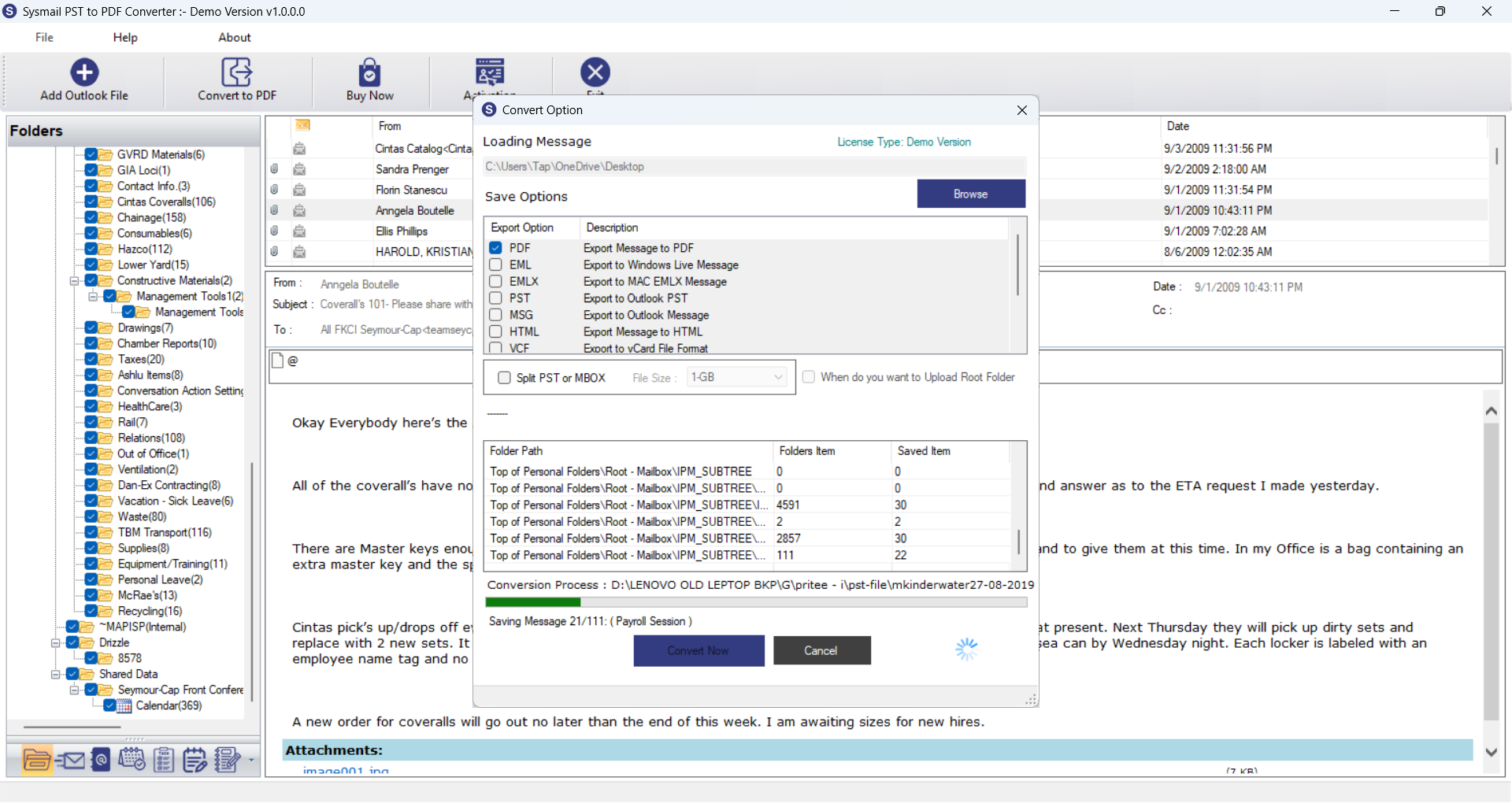
Task: Collapse the Management Tools1(2) subfolder
Action: (93, 297)
